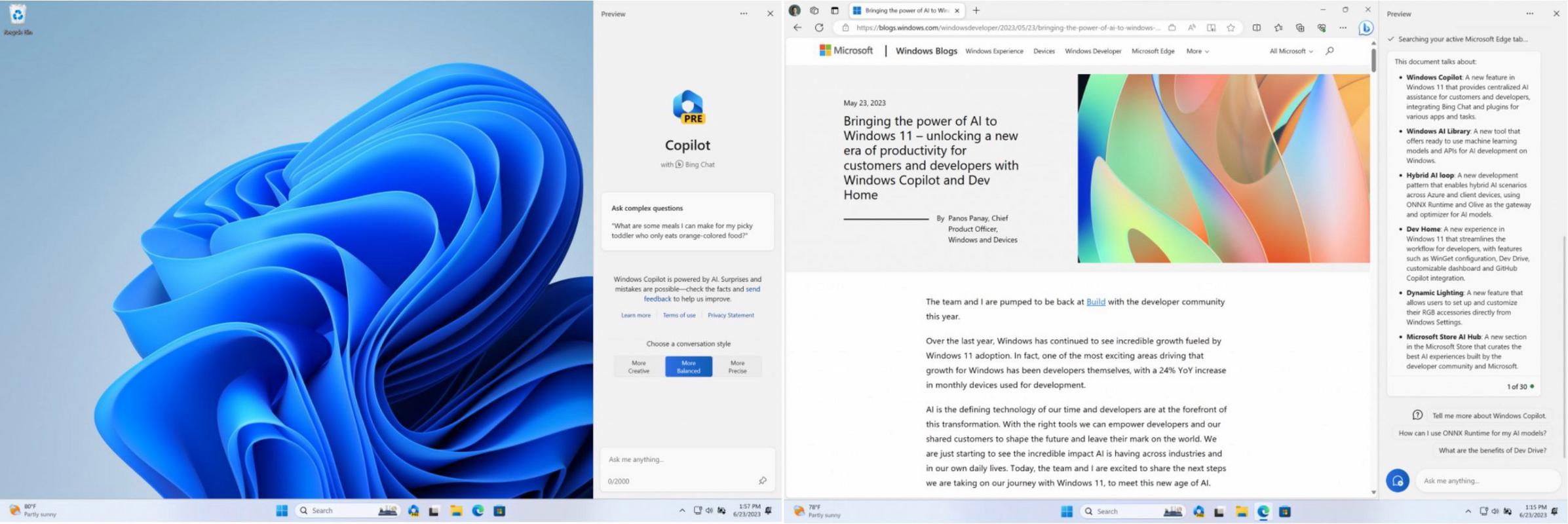1568x524 pixels.
Task: Start Read aloud from the address bar
Action: [1191, 28]
